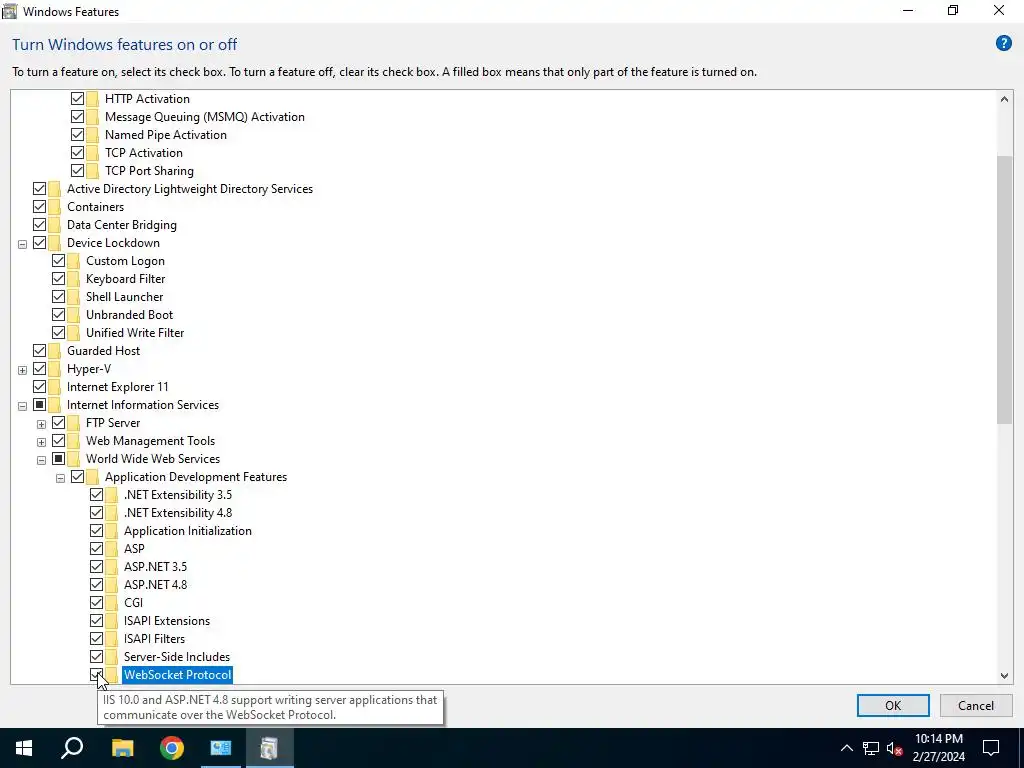Click scrollbar up arrow
This screenshot has width=1024, height=768.
tap(1004, 99)
